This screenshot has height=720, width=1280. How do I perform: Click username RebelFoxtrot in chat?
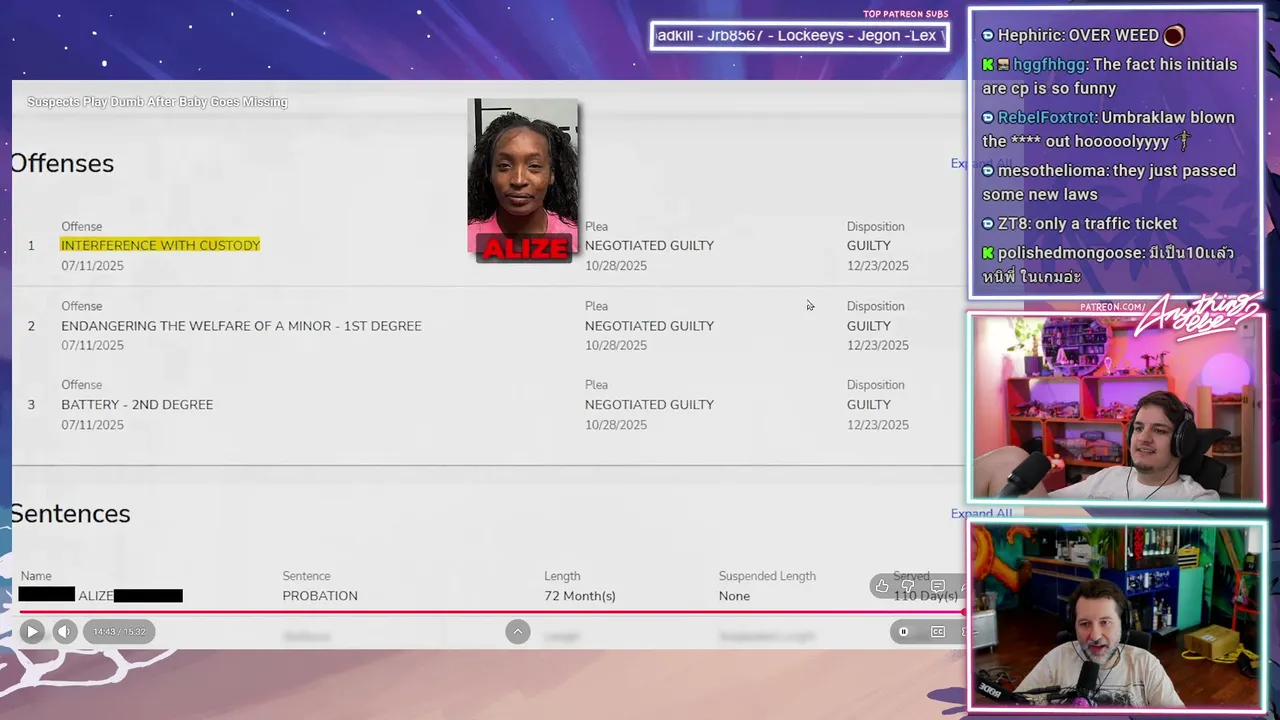tap(1046, 117)
